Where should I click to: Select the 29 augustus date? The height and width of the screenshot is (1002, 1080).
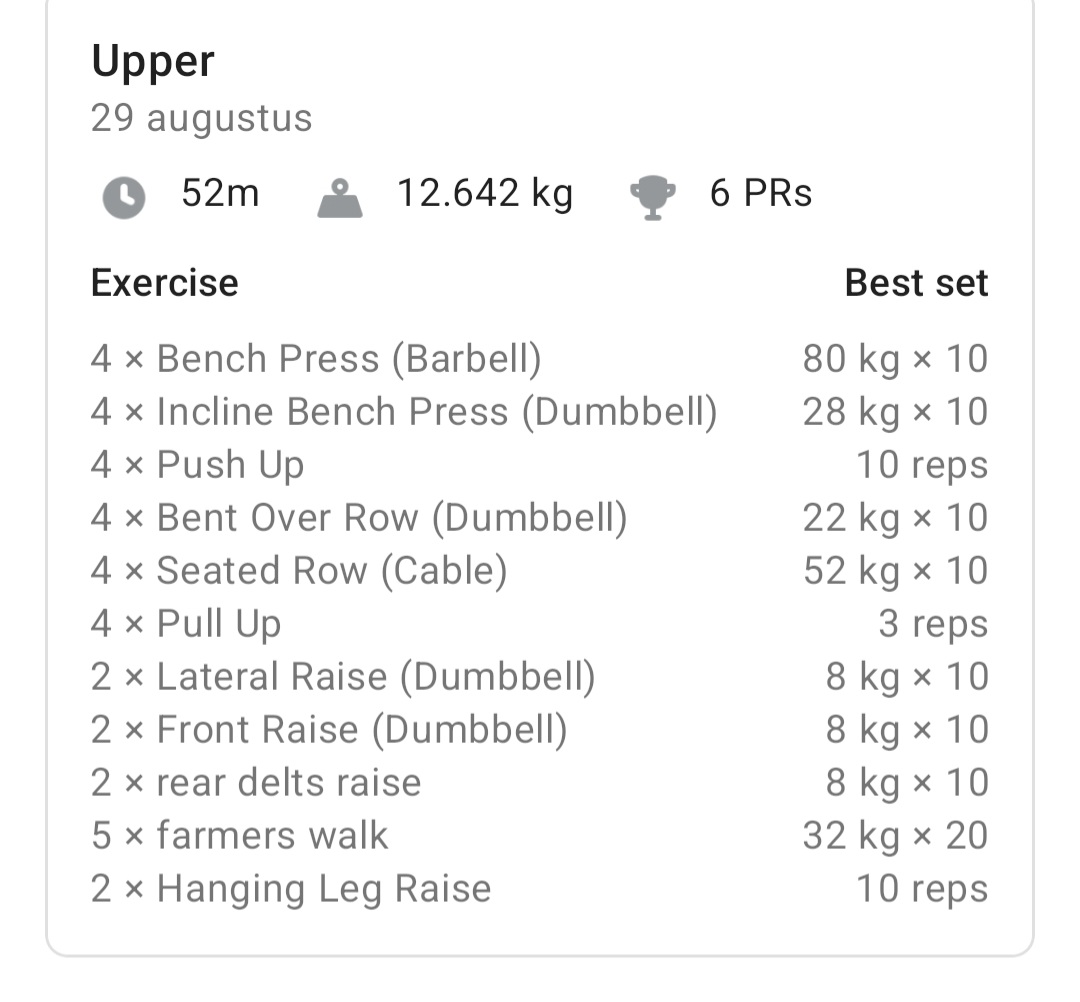(x=201, y=118)
